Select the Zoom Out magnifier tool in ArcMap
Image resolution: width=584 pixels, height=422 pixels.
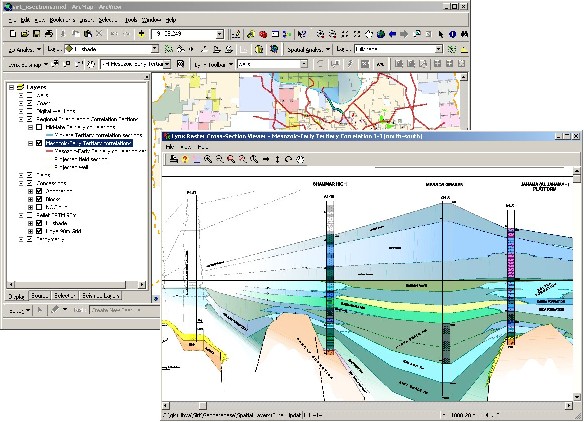pos(333,34)
